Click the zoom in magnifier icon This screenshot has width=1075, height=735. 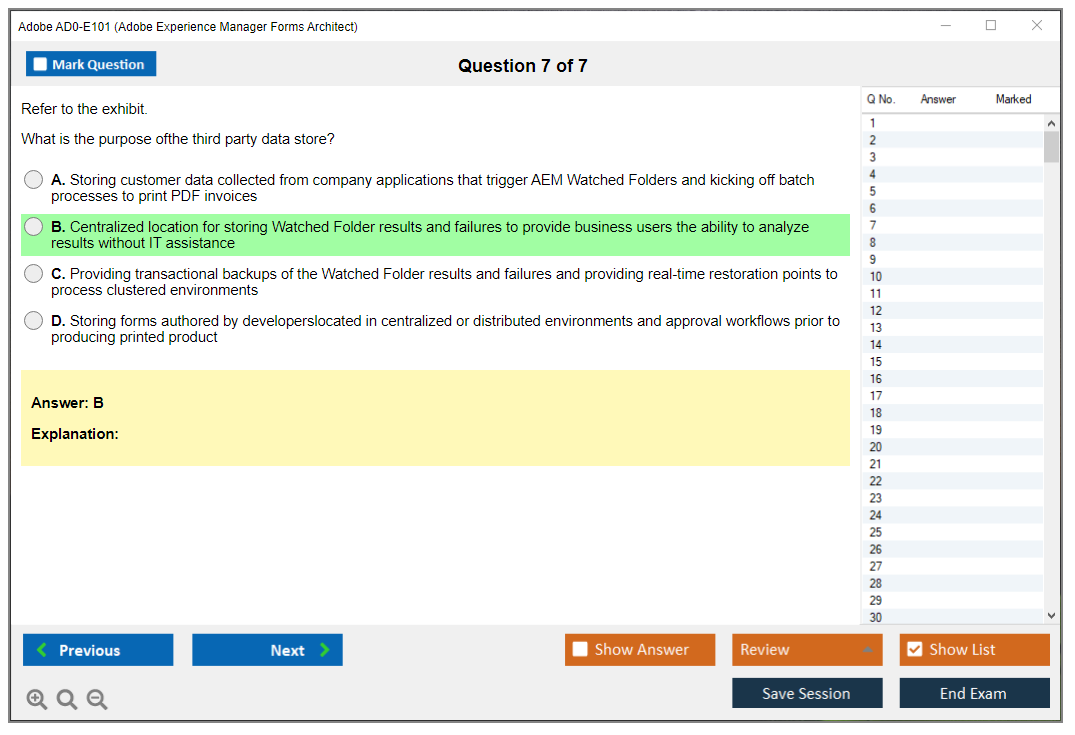(37, 700)
